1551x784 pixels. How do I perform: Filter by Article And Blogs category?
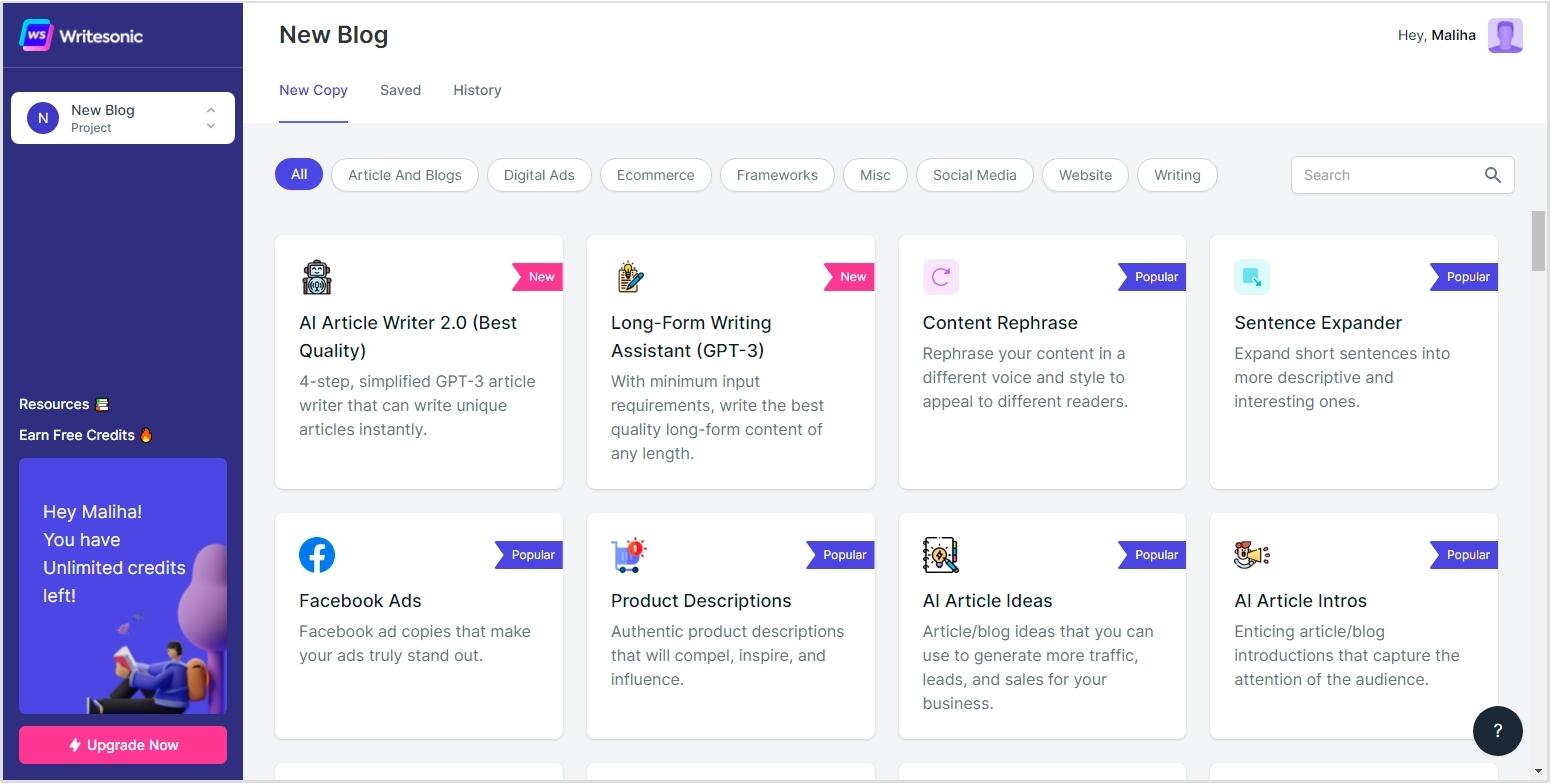[x=405, y=175]
